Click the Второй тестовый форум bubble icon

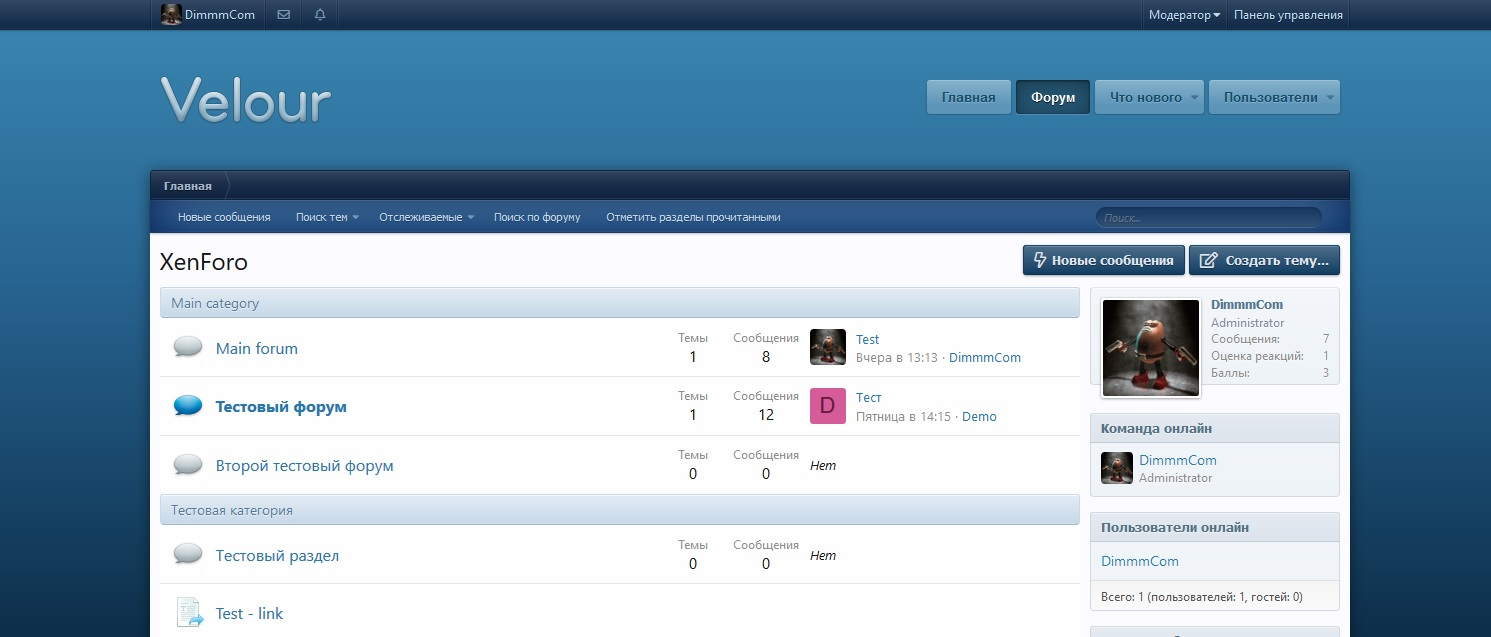188,465
